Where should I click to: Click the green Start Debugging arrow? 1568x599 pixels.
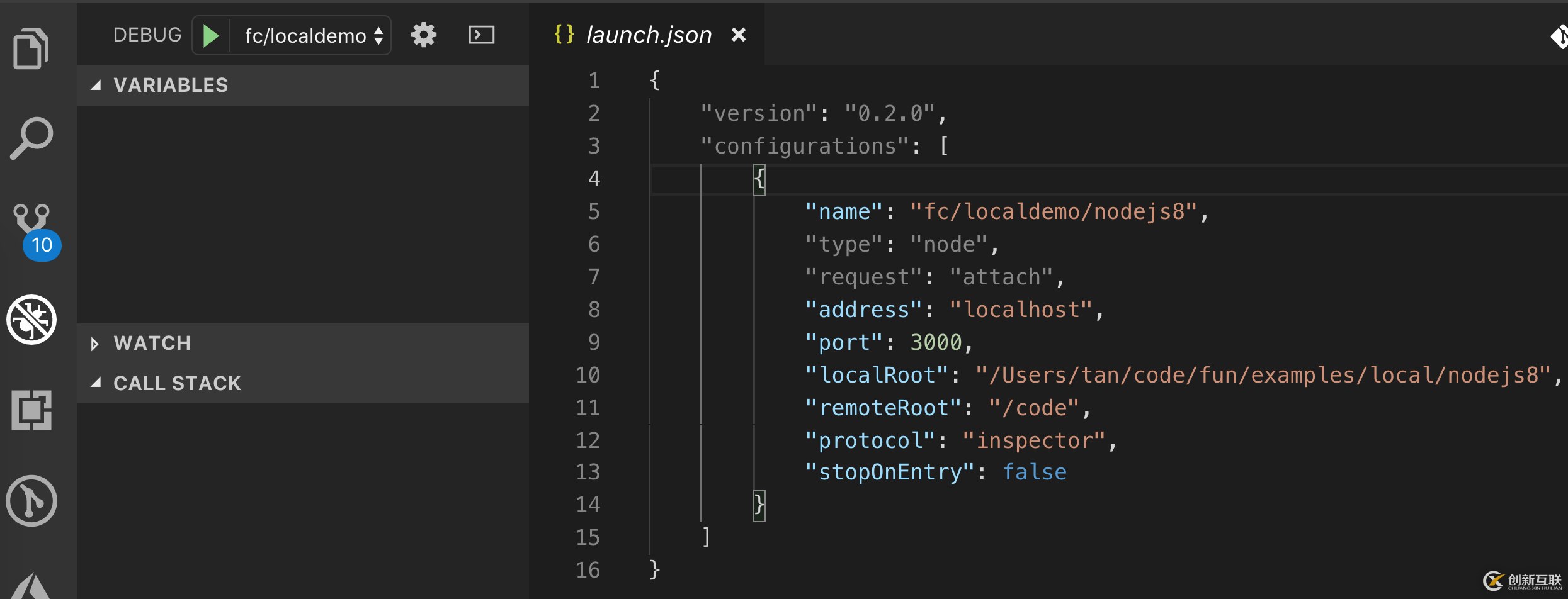[x=211, y=36]
